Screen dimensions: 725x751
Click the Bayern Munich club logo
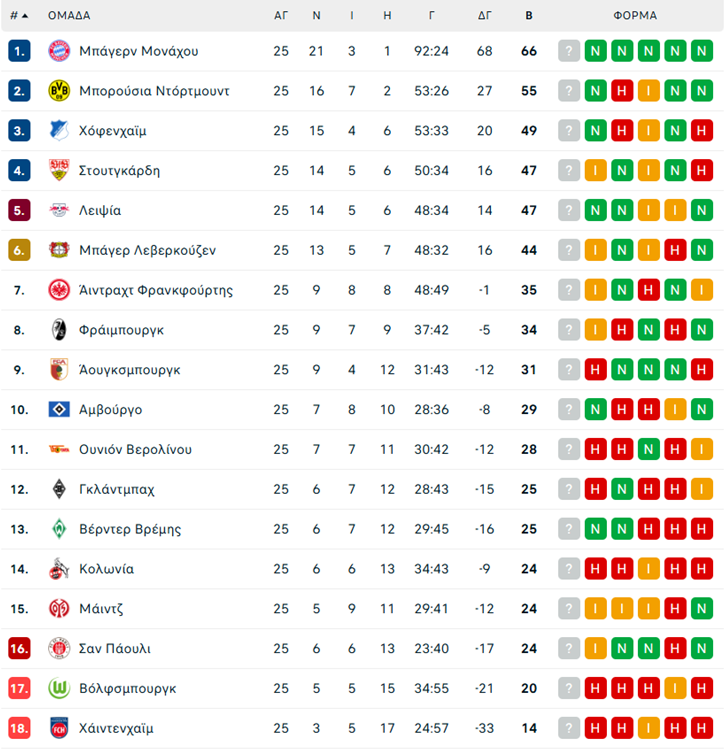(59, 51)
